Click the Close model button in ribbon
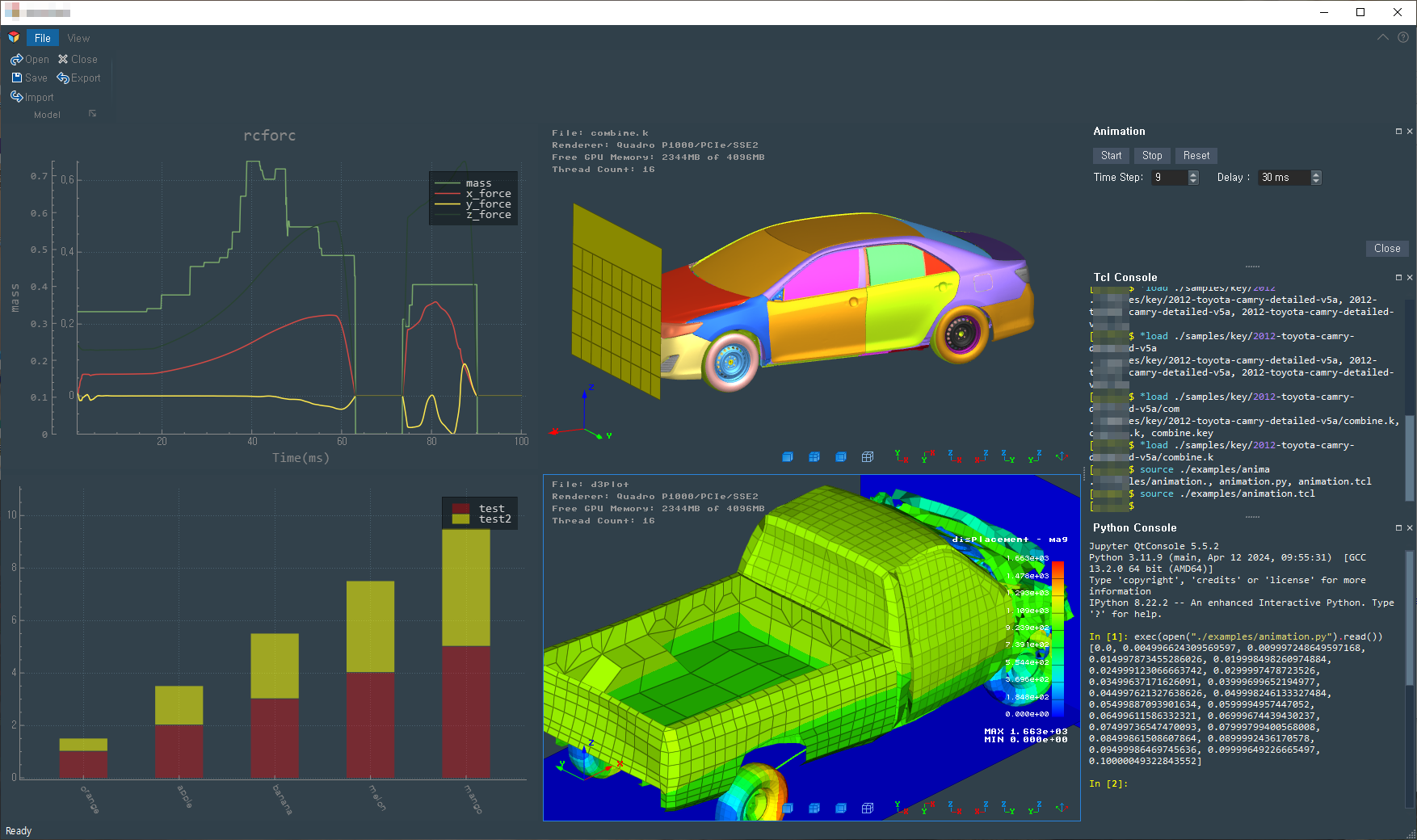The image size is (1417, 840). pos(78,59)
